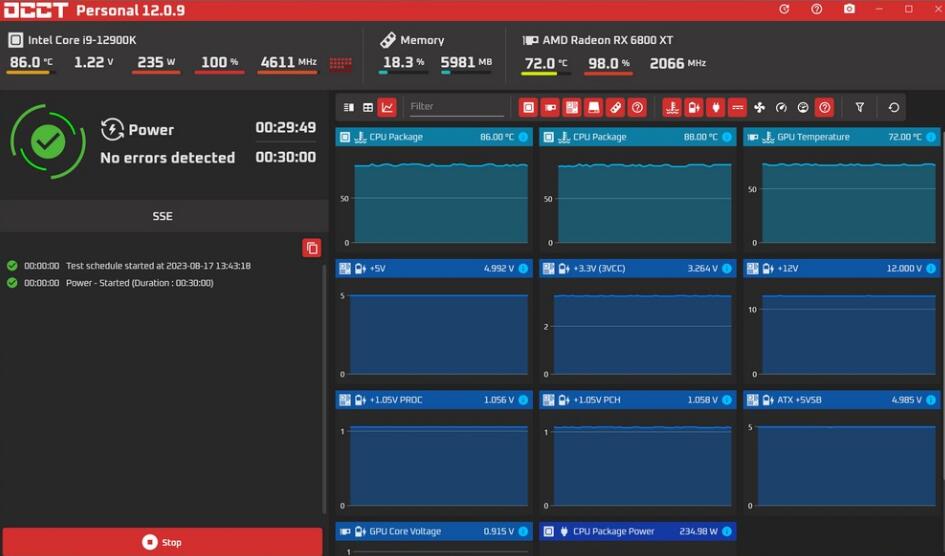Viewport: 945px width, 556px height.
Task: Click the reset graphs icon in toolbar
Action: tap(894, 107)
